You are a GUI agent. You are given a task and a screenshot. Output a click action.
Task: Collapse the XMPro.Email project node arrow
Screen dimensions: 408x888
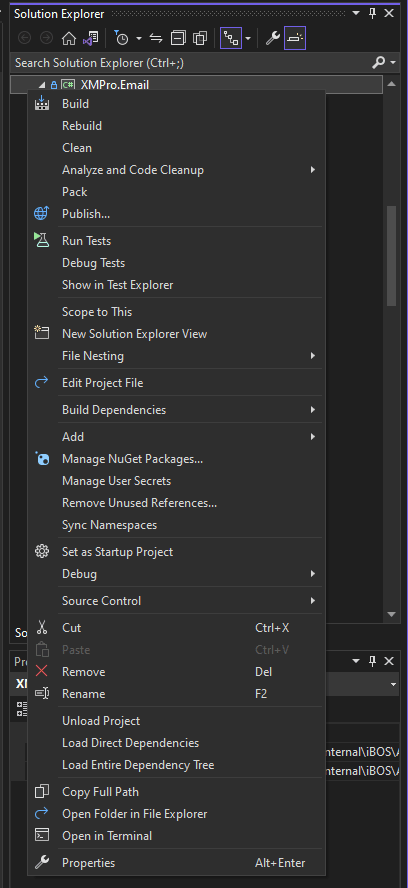point(42,85)
